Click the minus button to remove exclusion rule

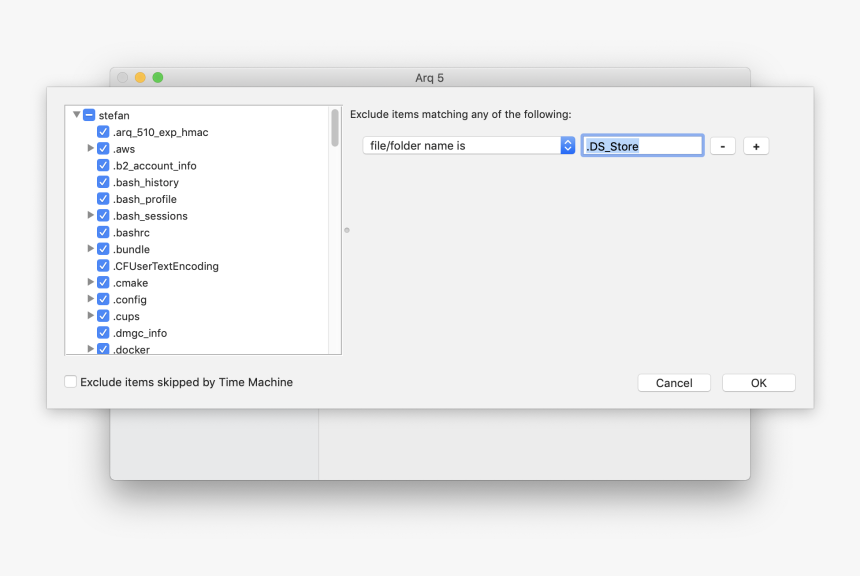tap(722, 146)
